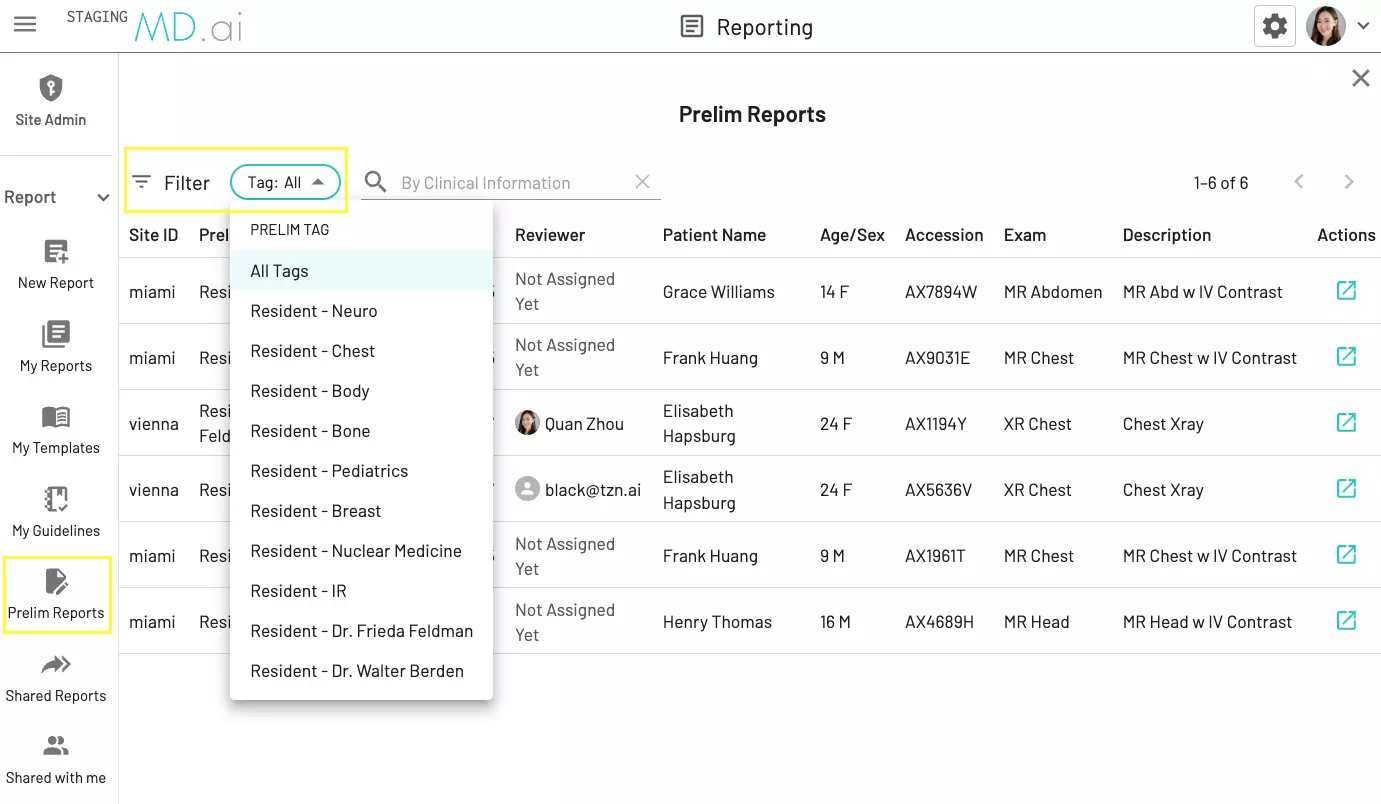Collapse the Report section in the sidebar
This screenshot has width=1381, height=804.
[102, 198]
